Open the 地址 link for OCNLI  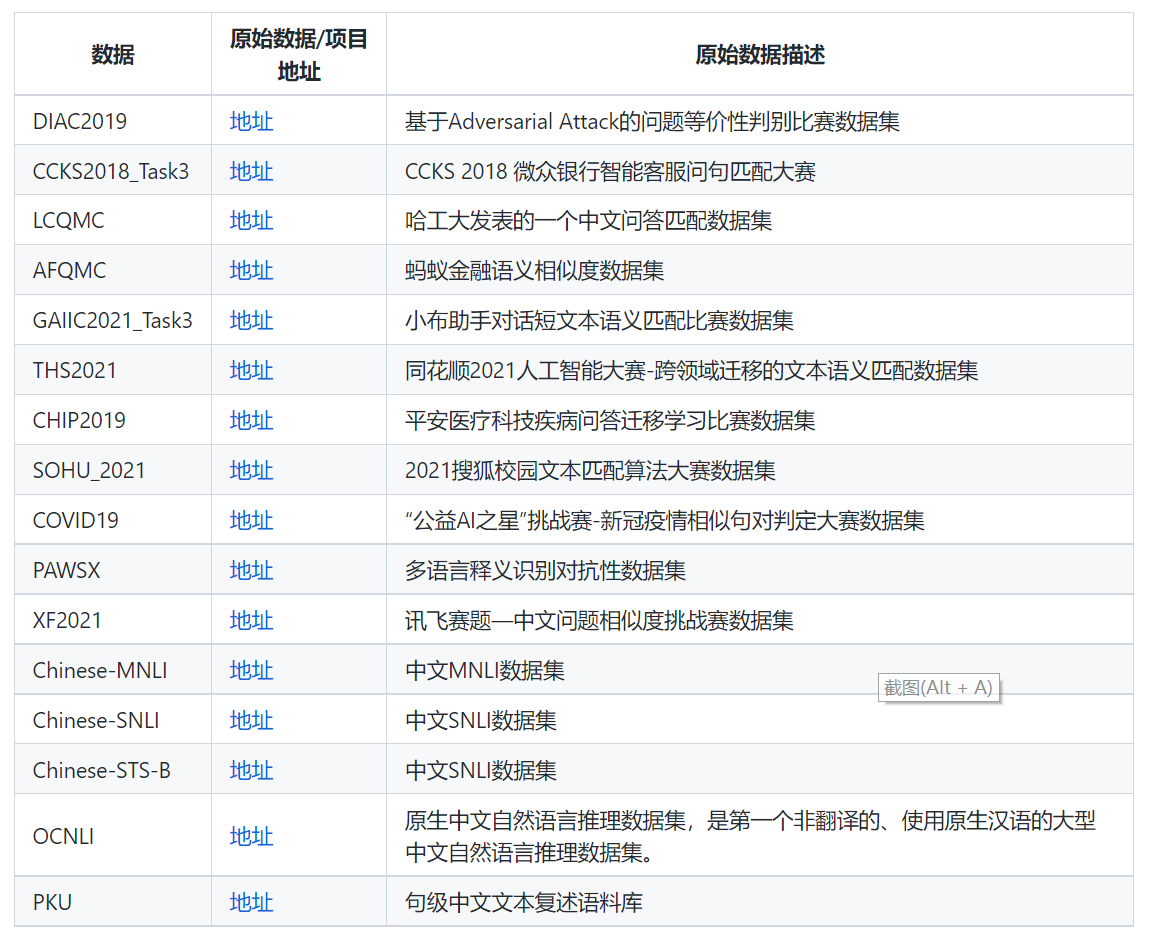[251, 836]
